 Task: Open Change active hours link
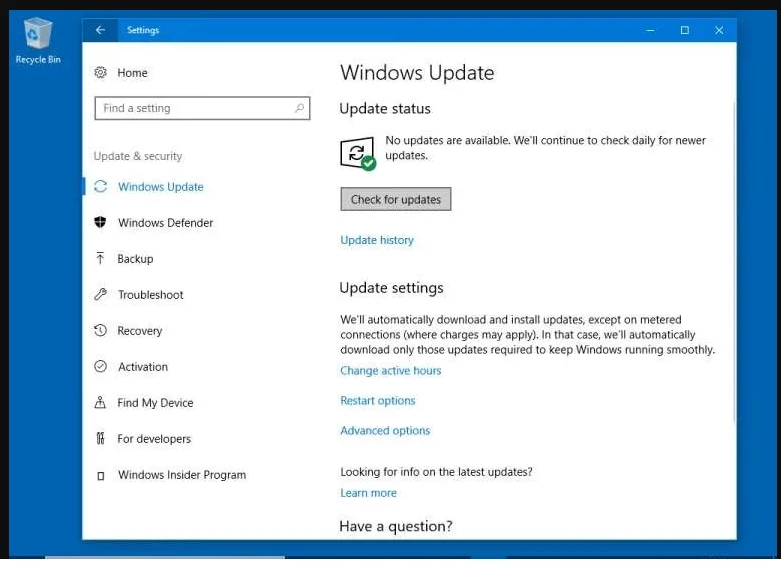[x=390, y=370]
